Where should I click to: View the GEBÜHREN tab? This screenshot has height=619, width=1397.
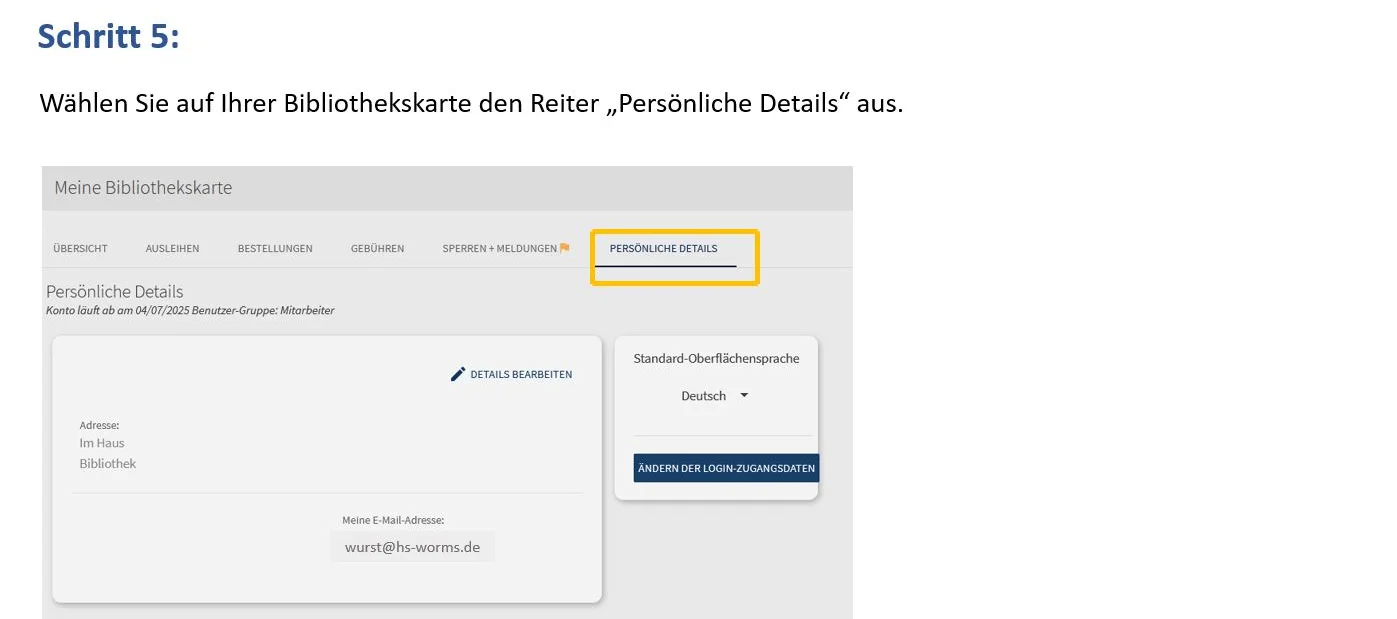pyautogui.click(x=377, y=248)
